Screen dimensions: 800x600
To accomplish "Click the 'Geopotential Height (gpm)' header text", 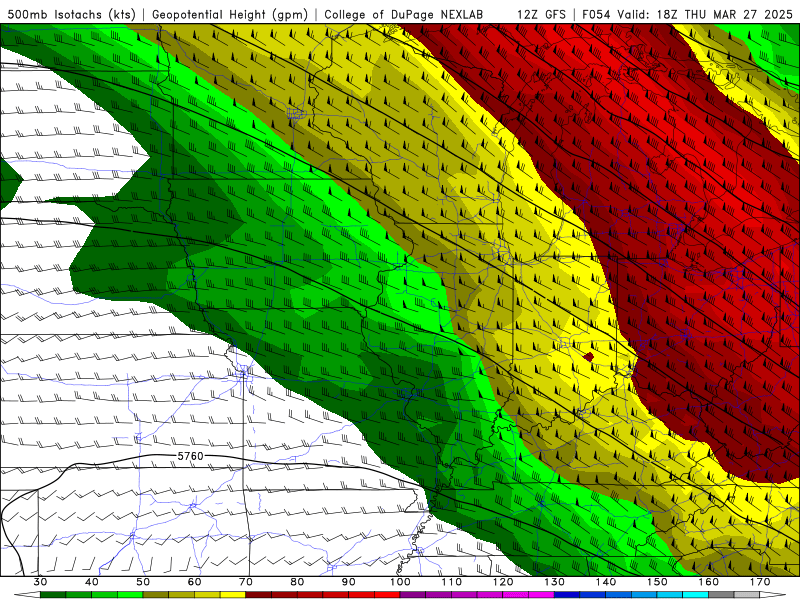I will [x=230, y=15].
